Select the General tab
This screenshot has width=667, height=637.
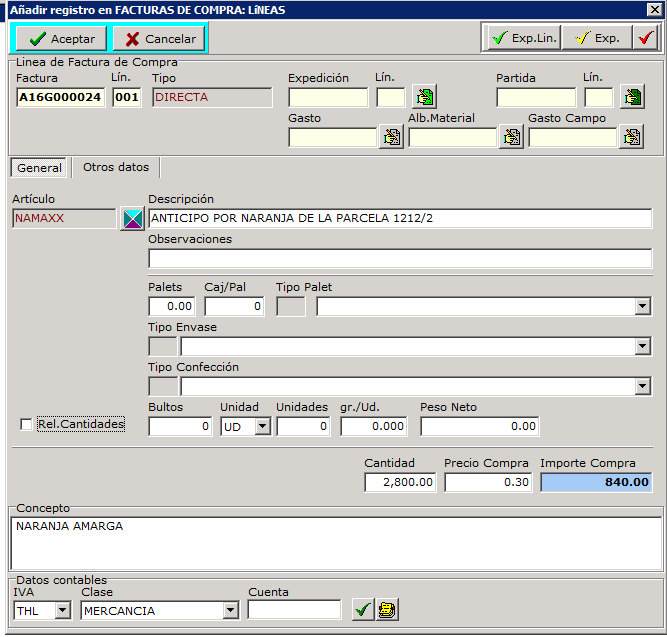point(39,168)
